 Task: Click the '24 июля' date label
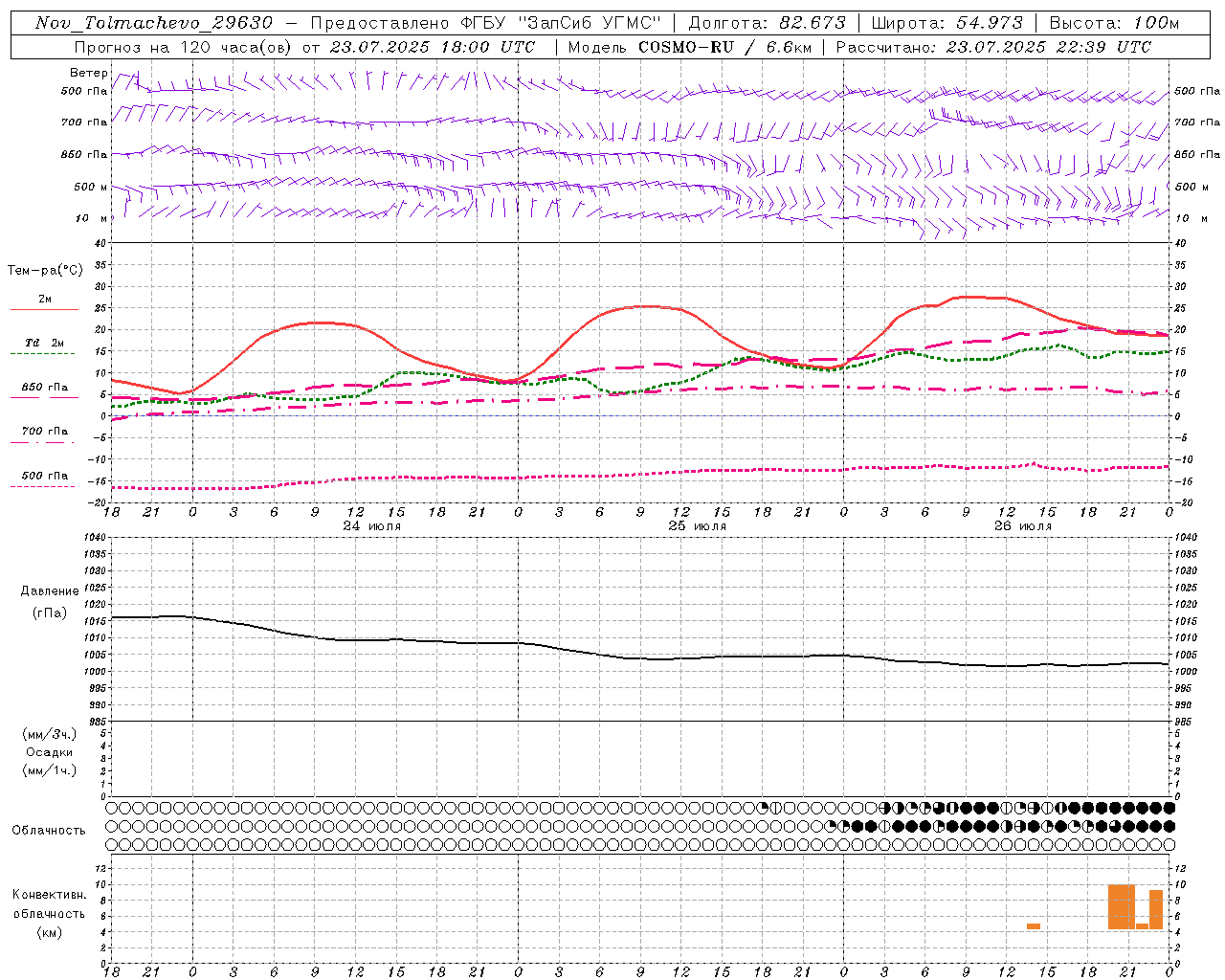coord(372,526)
